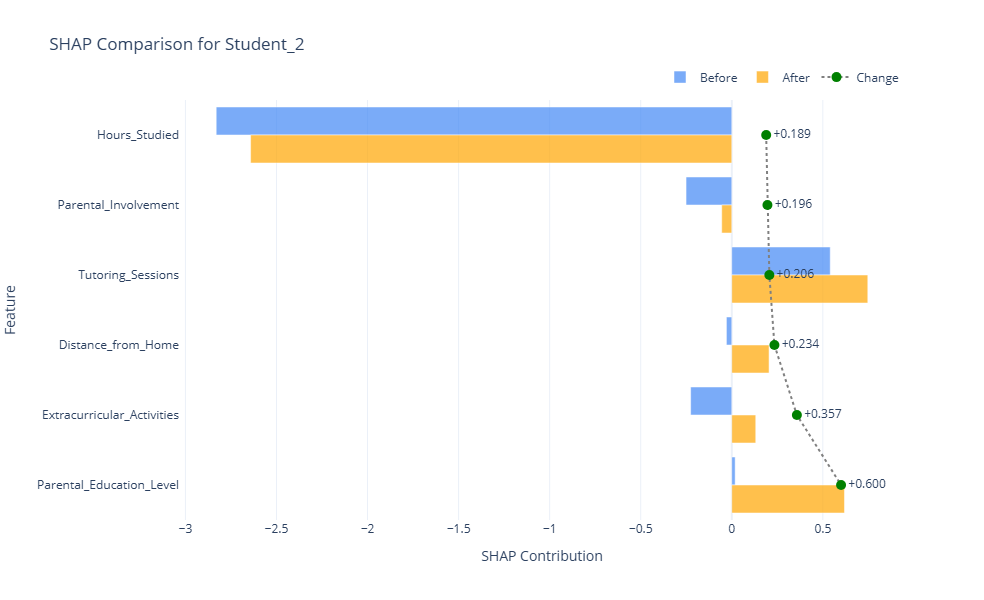This screenshot has height=600, width=984.
Task: Click the green Change marker for Distance_from_Home
Action: (x=774, y=344)
